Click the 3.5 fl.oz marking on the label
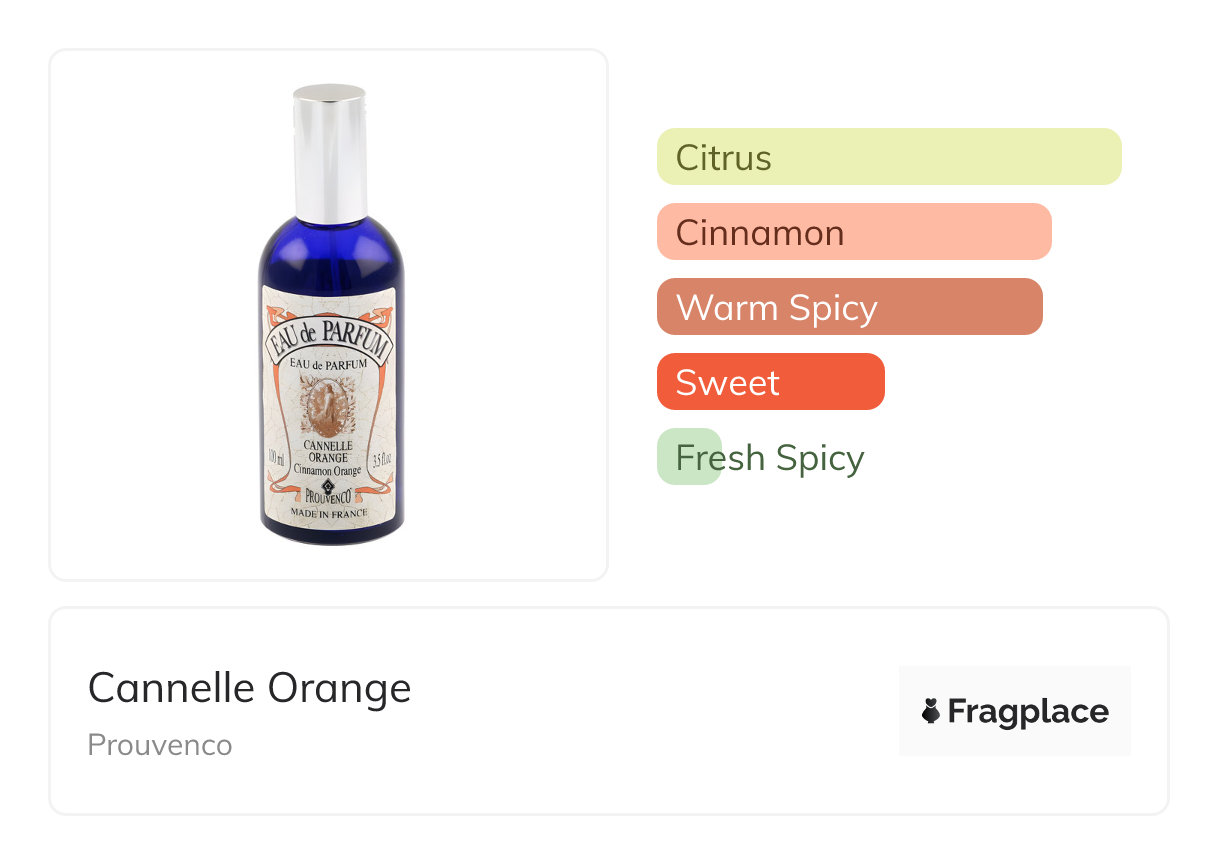 [x=381, y=461]
